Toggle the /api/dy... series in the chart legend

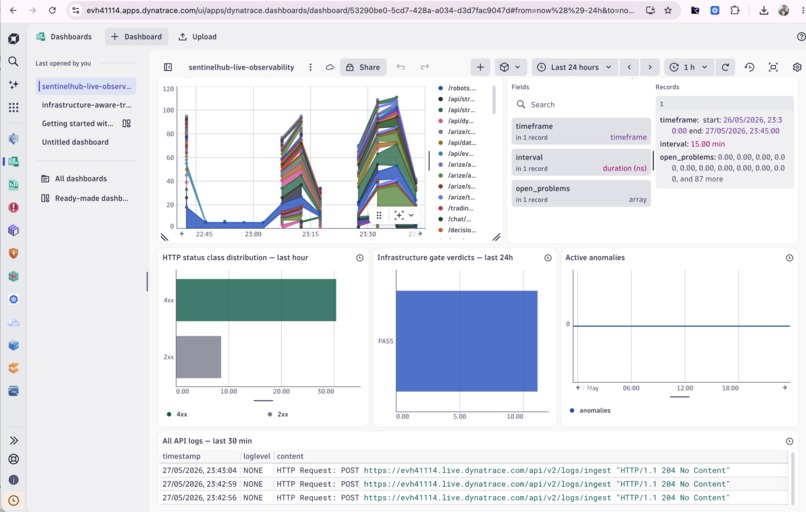click(456, 121)
